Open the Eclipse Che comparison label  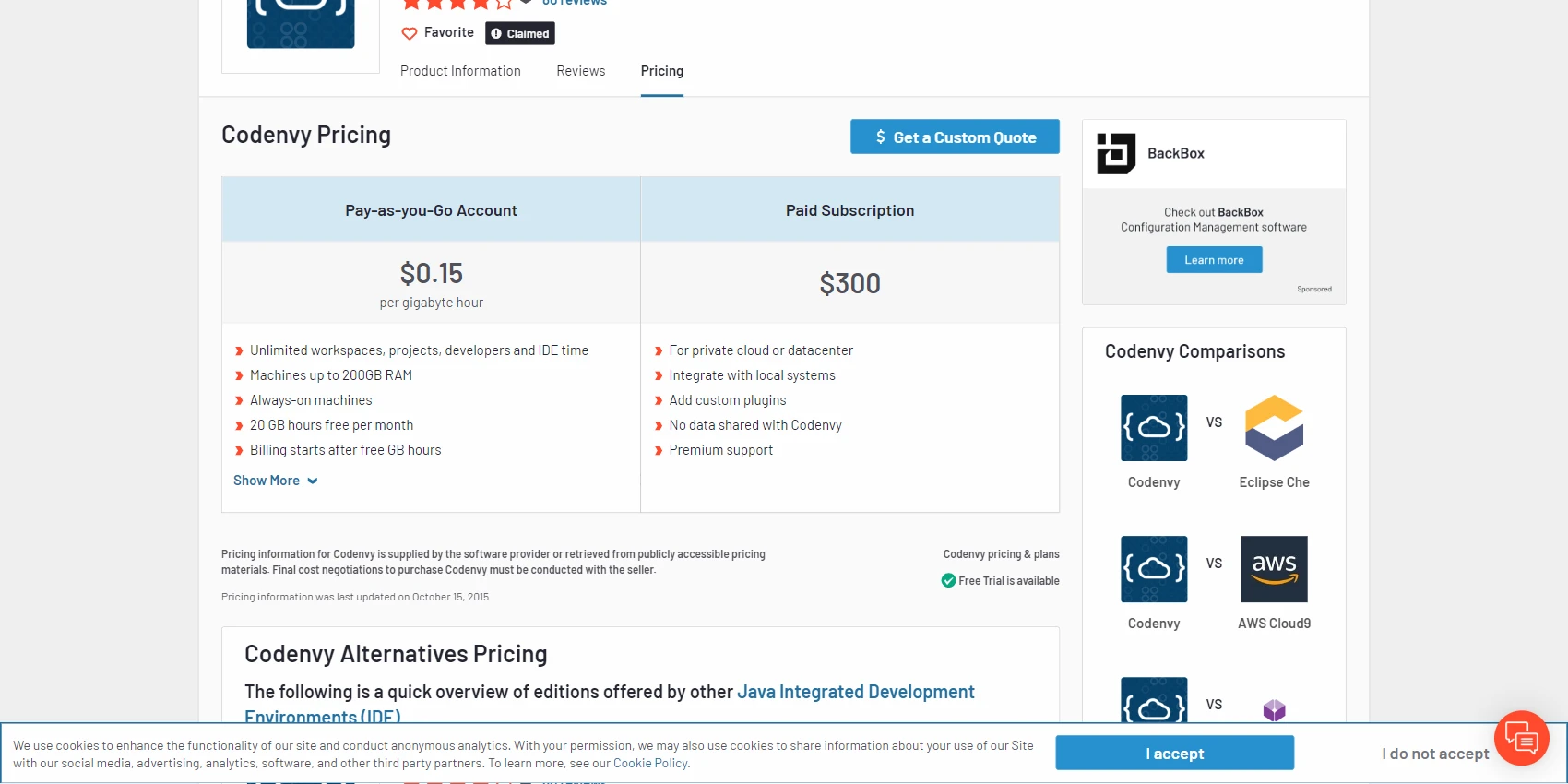pyautogui.click(x=1274, y=482)
